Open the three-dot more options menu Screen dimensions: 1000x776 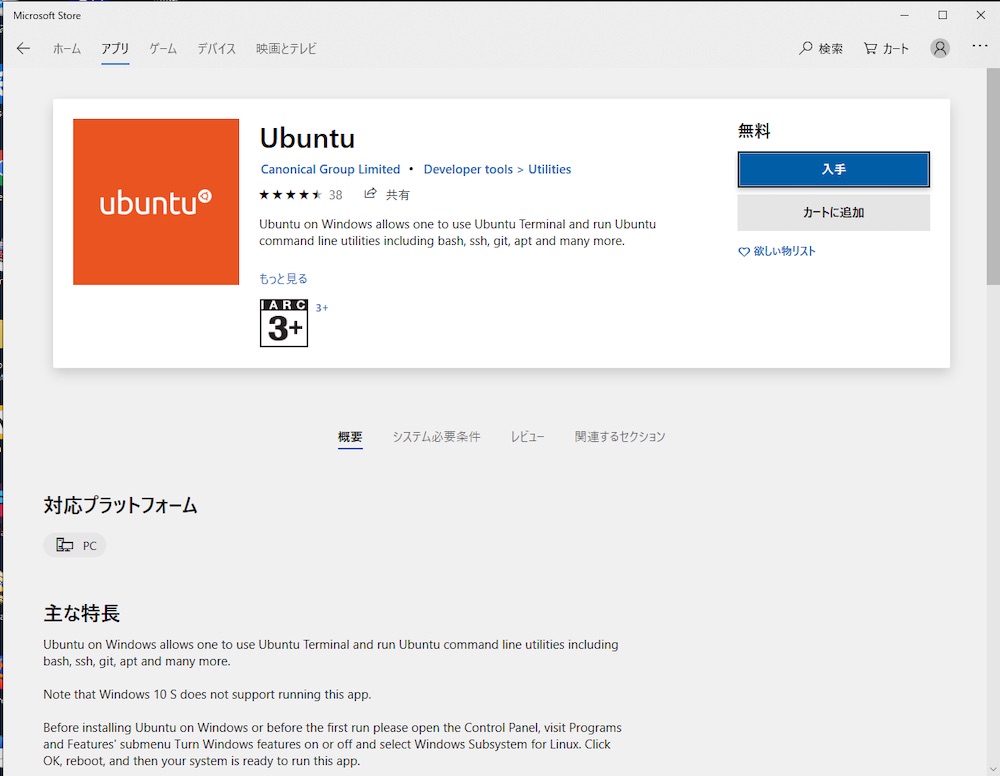pyautogui.click(x=980, y=46)
